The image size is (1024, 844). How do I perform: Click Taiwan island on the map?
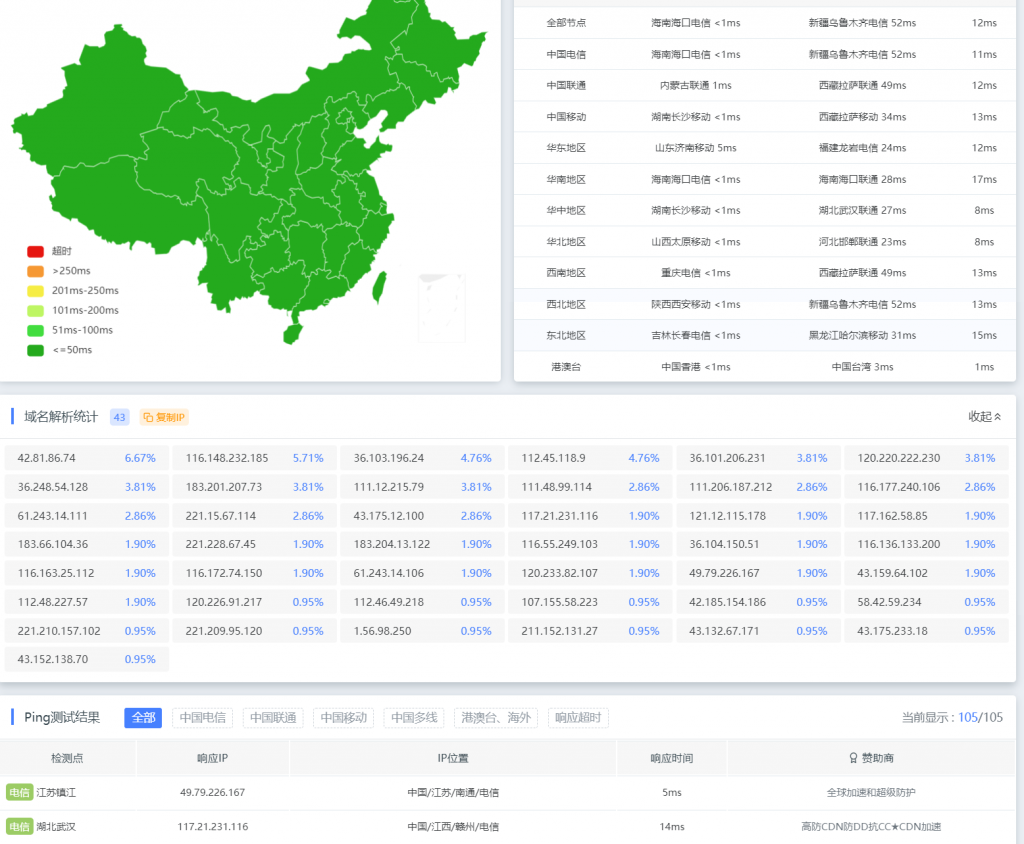378,286
